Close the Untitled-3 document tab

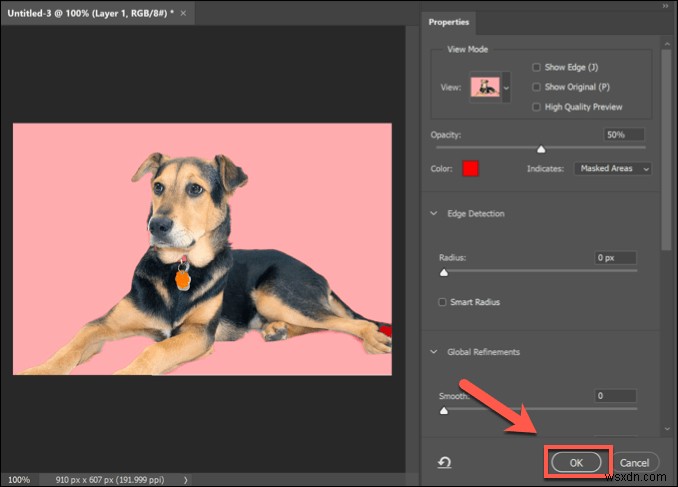pyautogui.click(x=183, y=13)
